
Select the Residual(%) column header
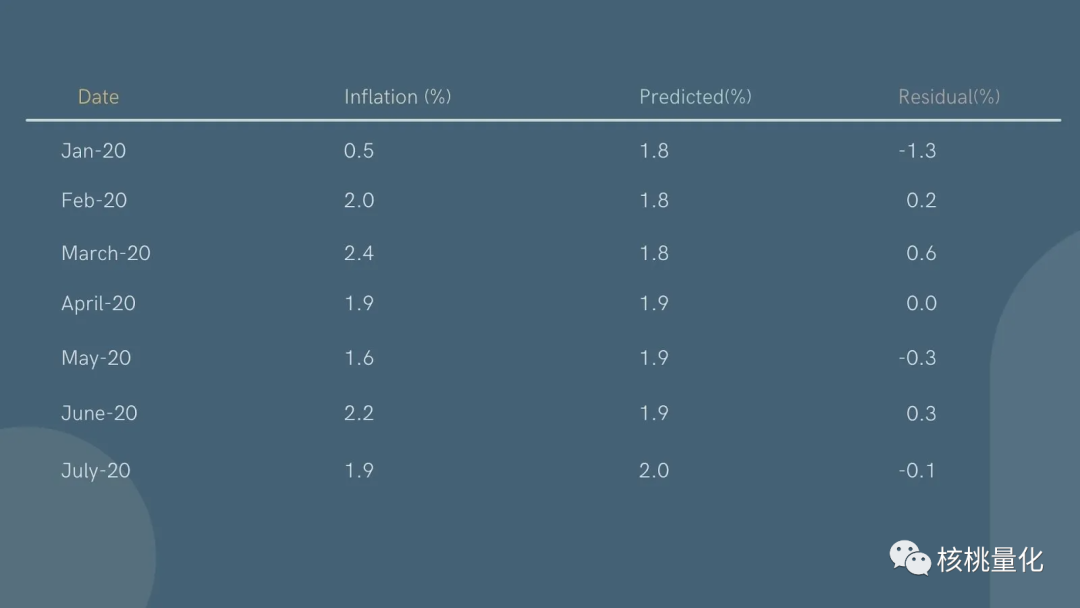coord(948,96)
